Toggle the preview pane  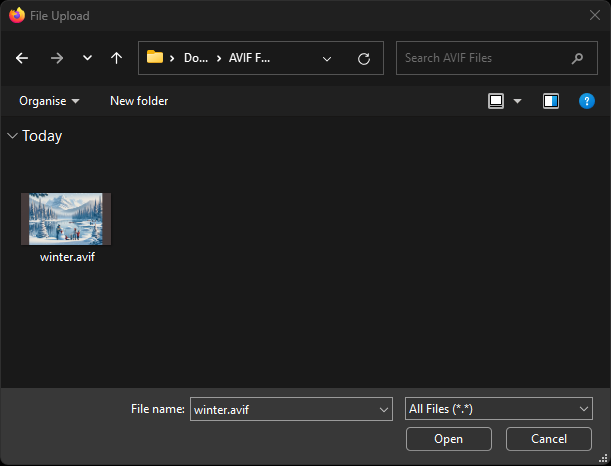click(x=551, y=101)
